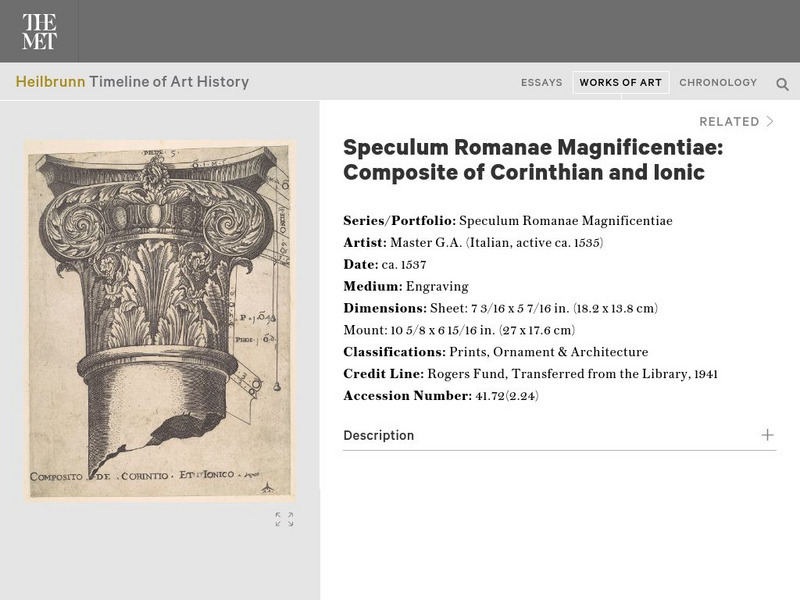
Task: Open the RELATED works panel
Action: click(x=728, y=120)
